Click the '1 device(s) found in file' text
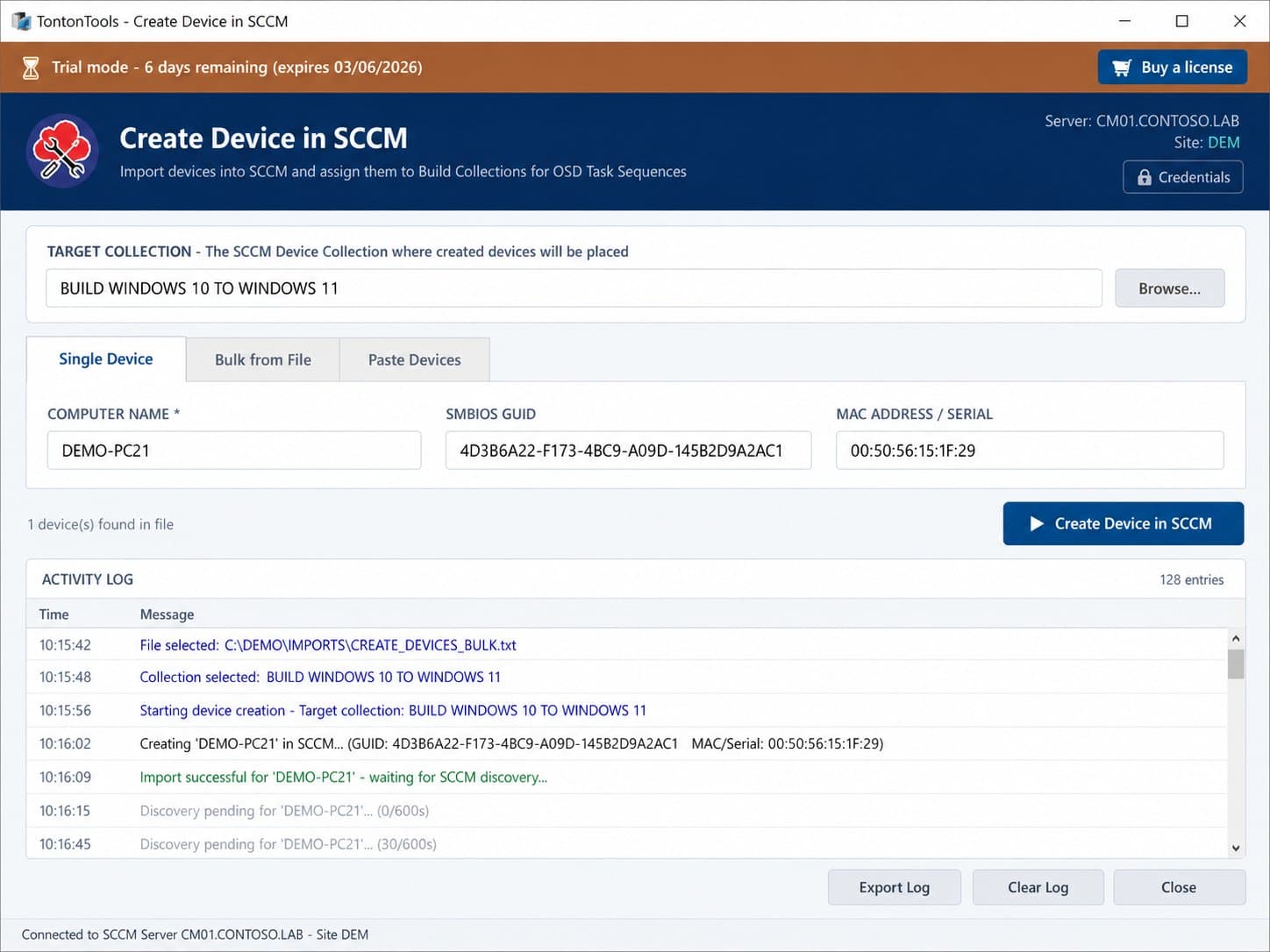The image size is (1270, 952). click(x=100, y=524)
